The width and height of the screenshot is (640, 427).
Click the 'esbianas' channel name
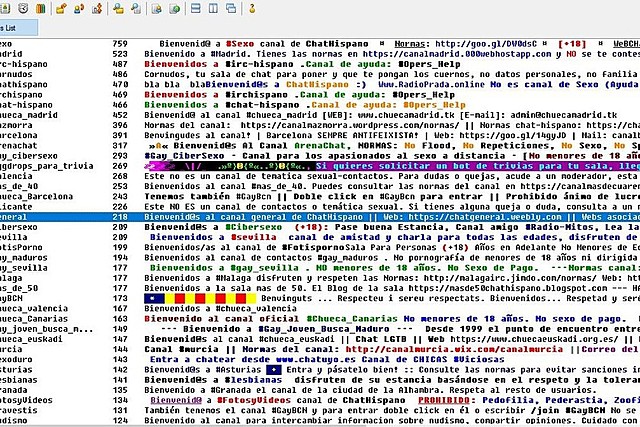point(19,380)
